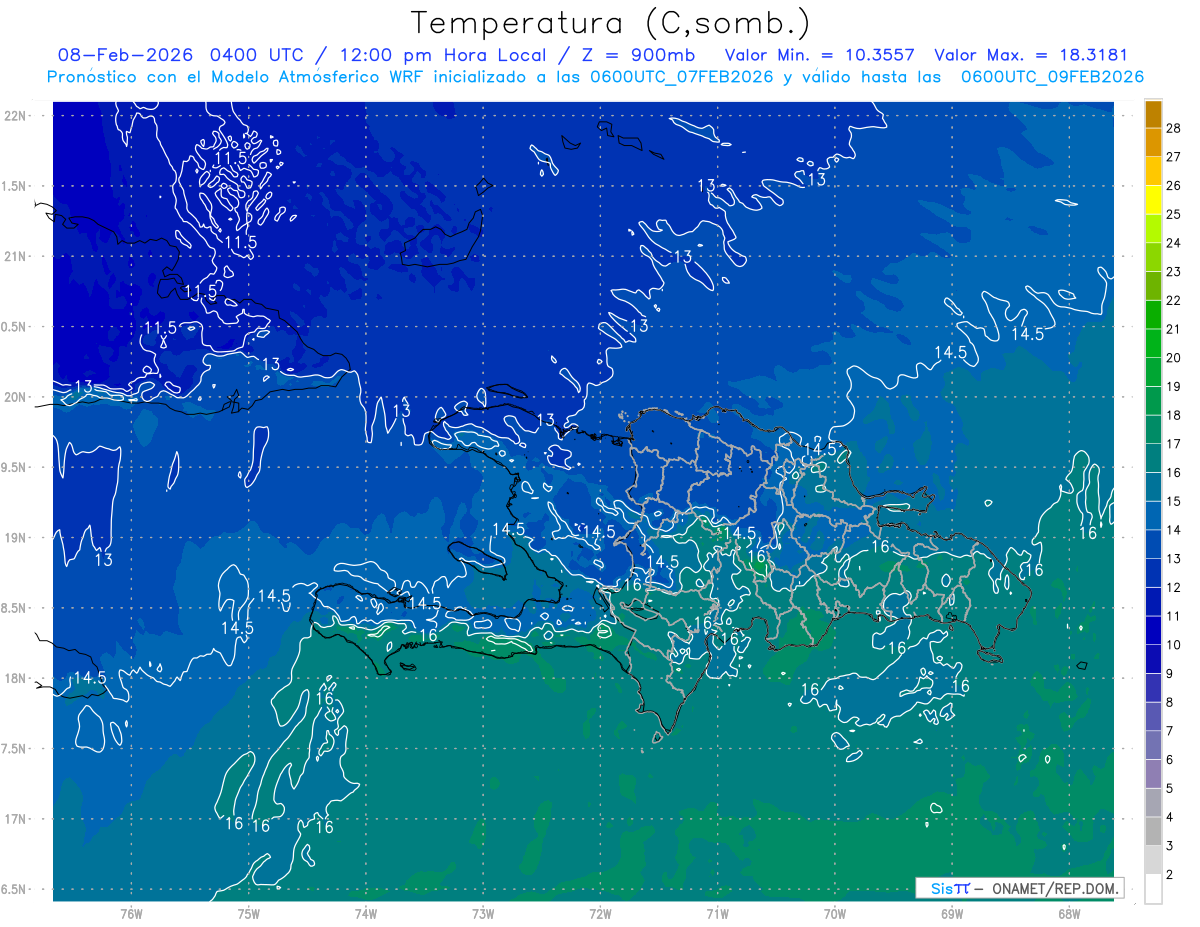The height and width of the screenshot is (927, 1200).
Task: Click the 76W longitude axis label
Action: click(131, 913)
